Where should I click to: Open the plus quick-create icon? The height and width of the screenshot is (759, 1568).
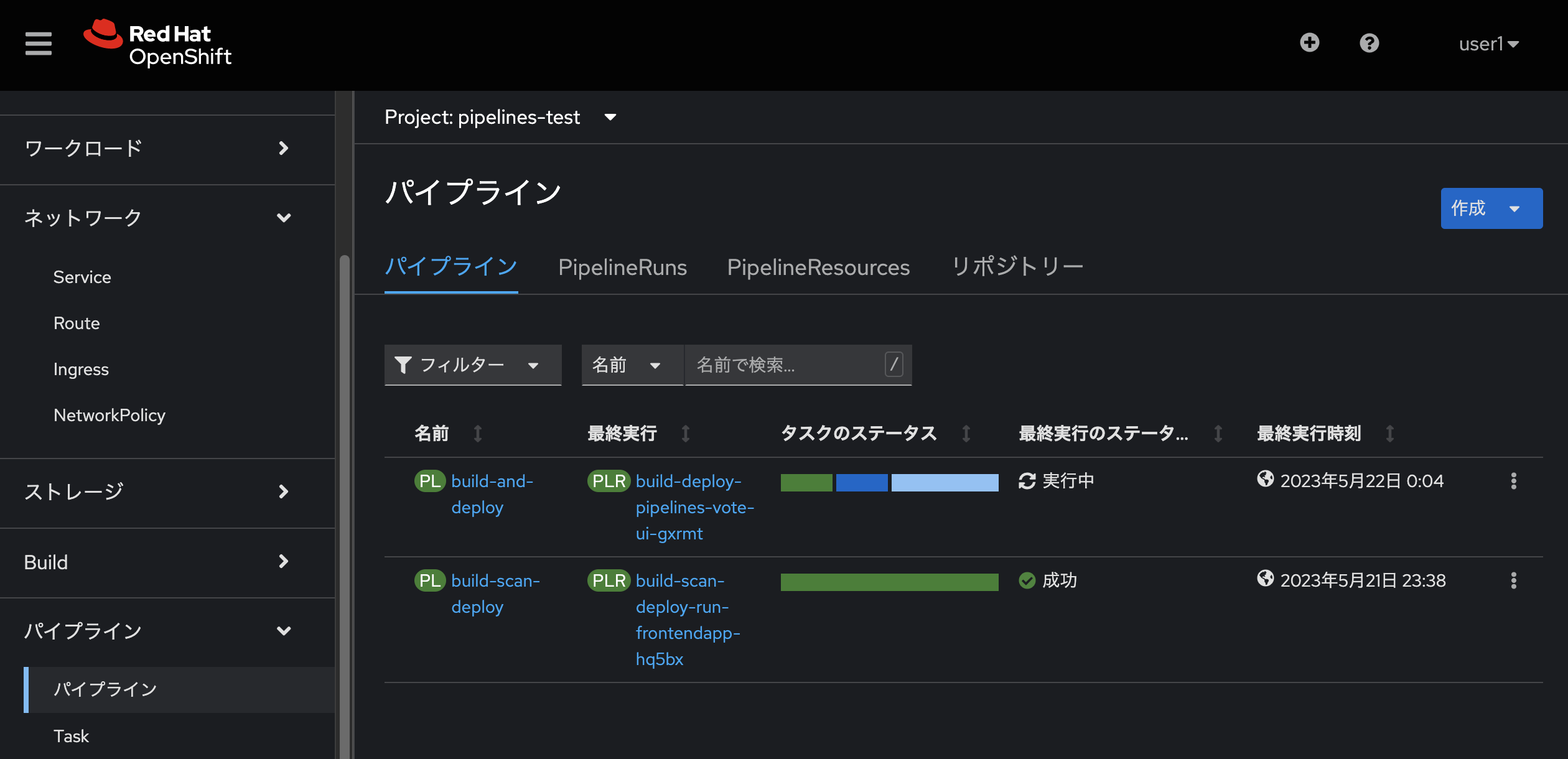pos(1309,43)
